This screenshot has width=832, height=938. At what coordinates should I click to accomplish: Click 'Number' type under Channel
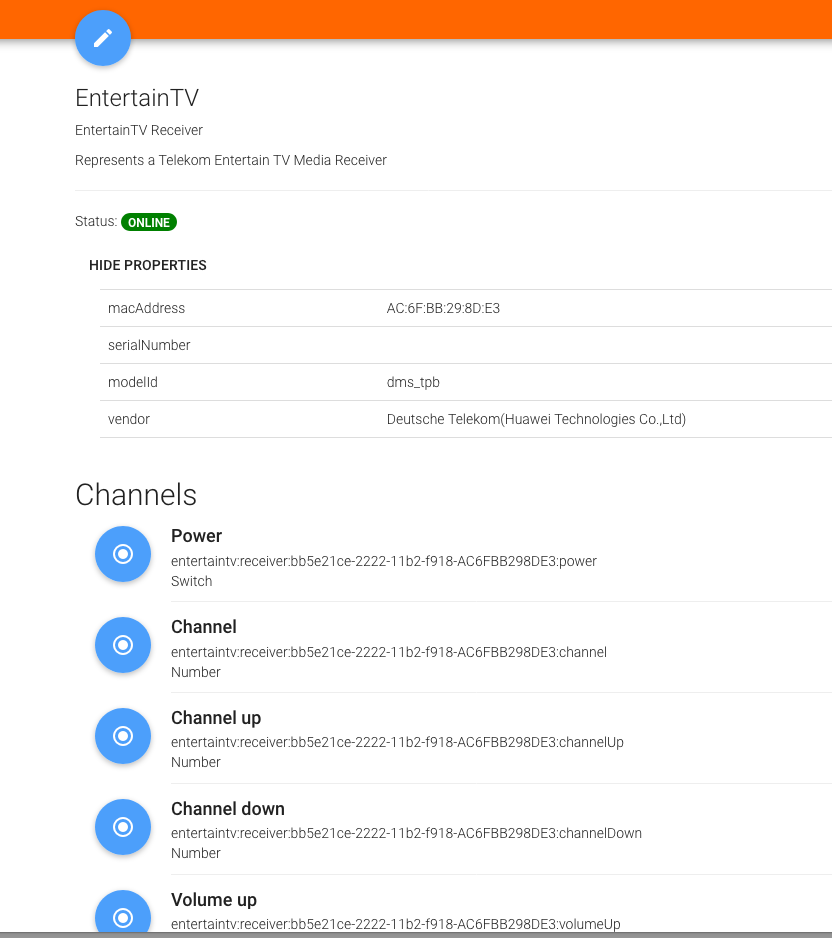(x=196, y=672)
